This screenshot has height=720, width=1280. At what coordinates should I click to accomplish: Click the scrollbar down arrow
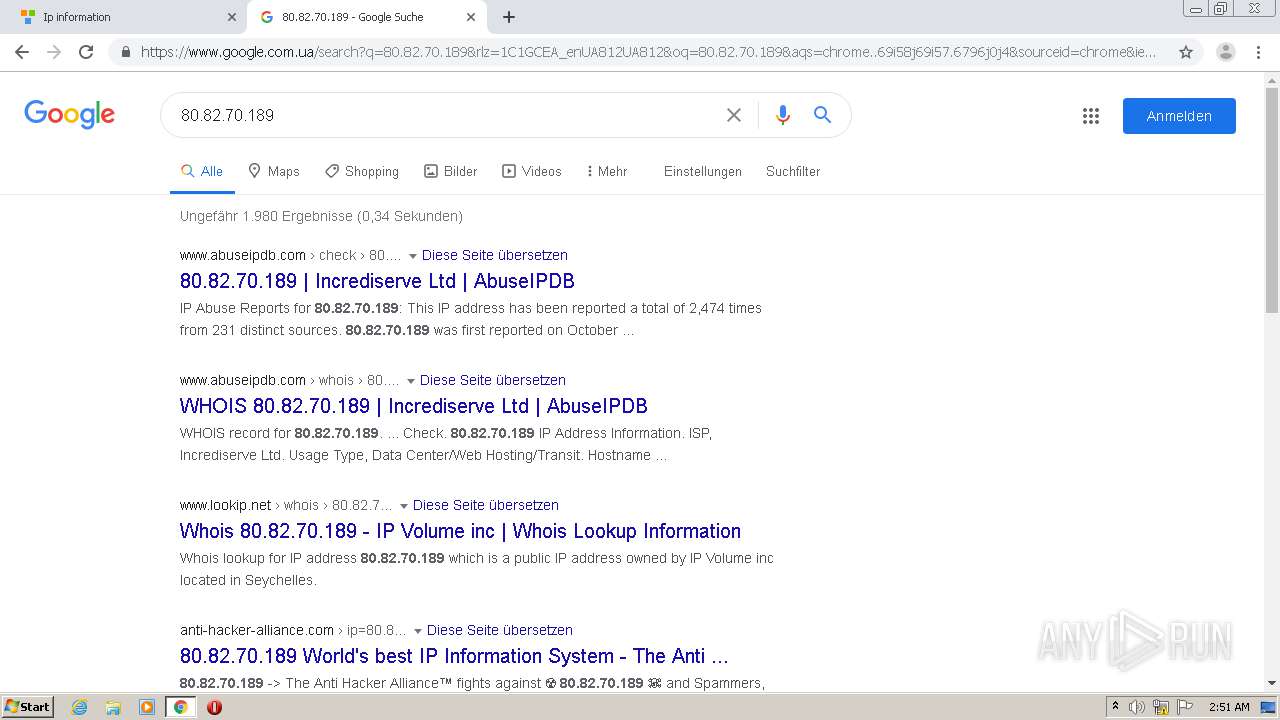[x=1272, y=684]
